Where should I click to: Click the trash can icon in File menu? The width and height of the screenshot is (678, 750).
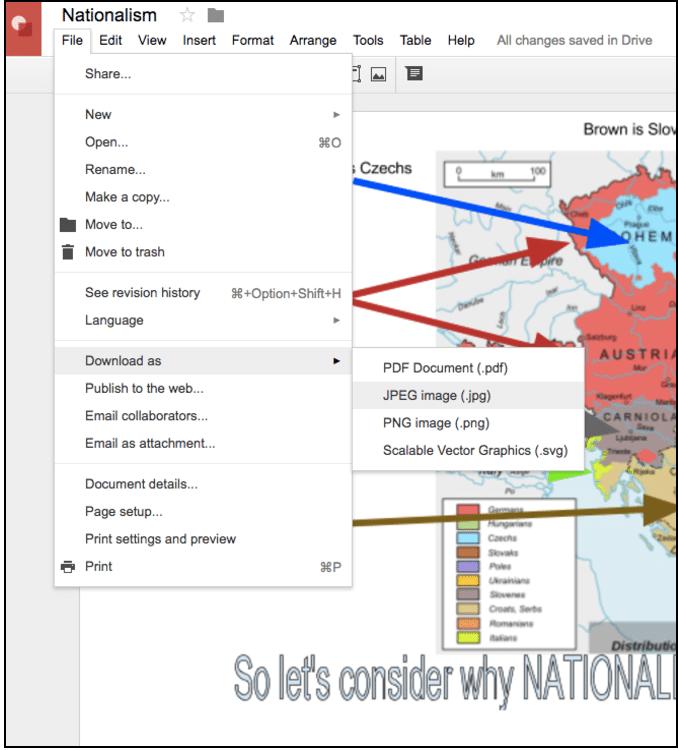point(68,252)
